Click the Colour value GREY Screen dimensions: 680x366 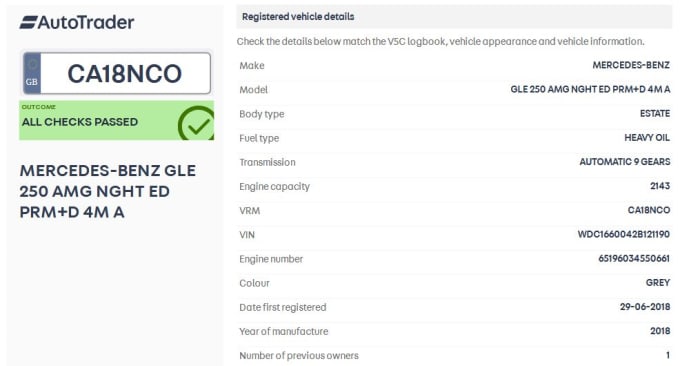[x=658, y=283]
